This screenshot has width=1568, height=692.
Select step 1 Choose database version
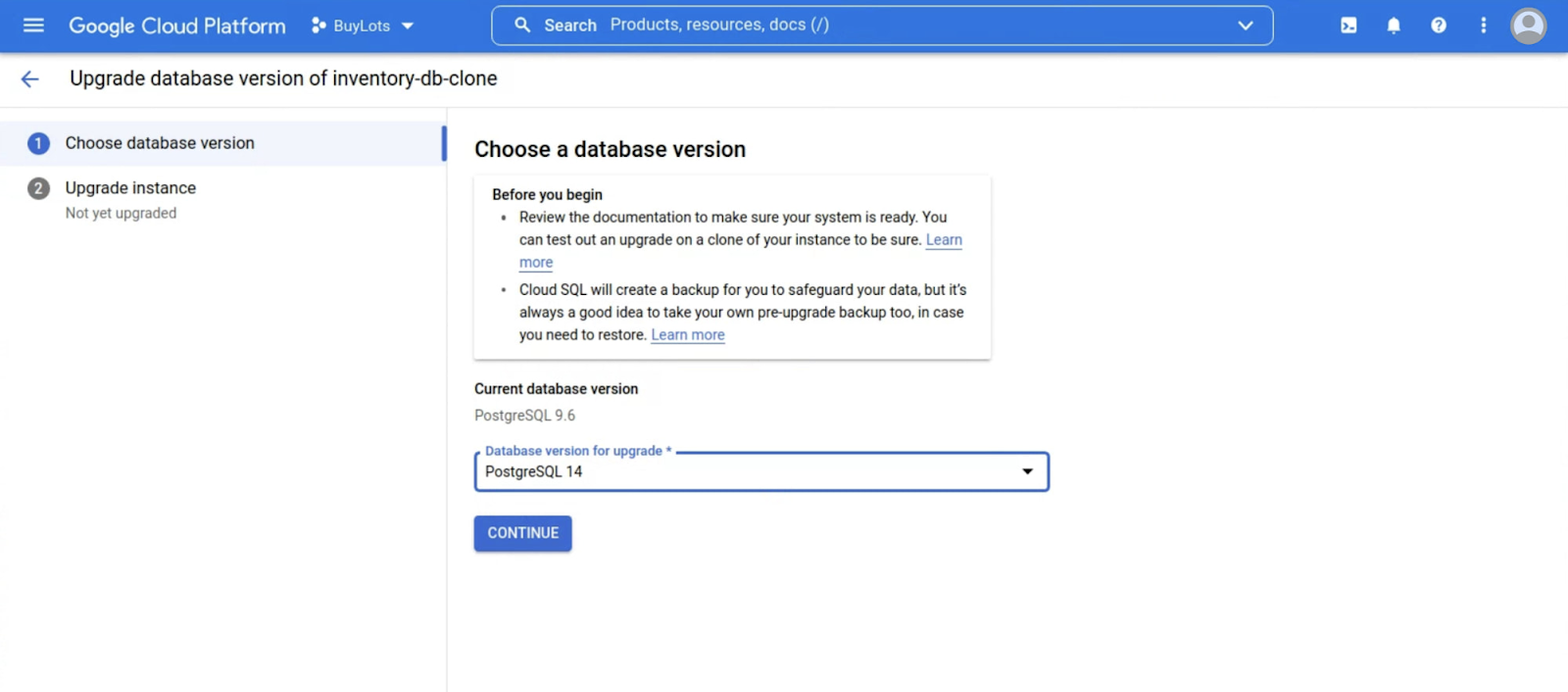tap(223, 143)
